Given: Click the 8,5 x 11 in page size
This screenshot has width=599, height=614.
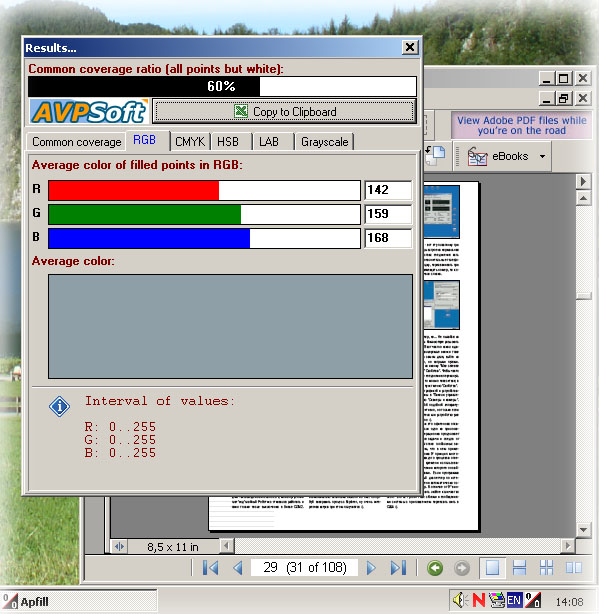Looking at the screenshot, I should pos(173,547).
